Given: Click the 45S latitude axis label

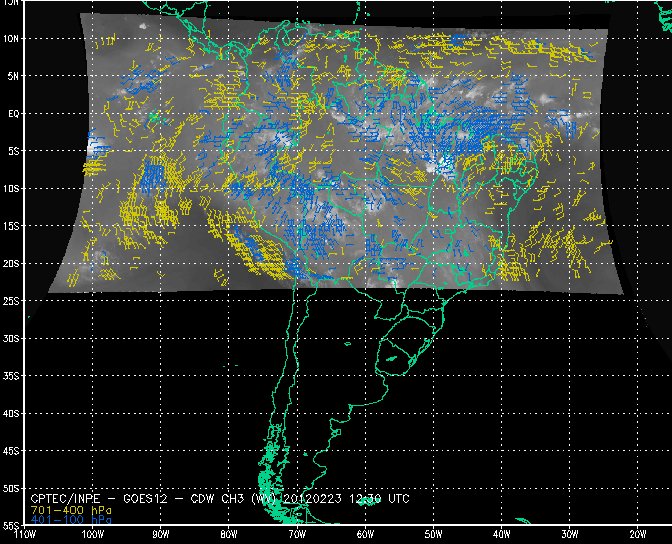Looking at the screenshot, I should [11, 451].
